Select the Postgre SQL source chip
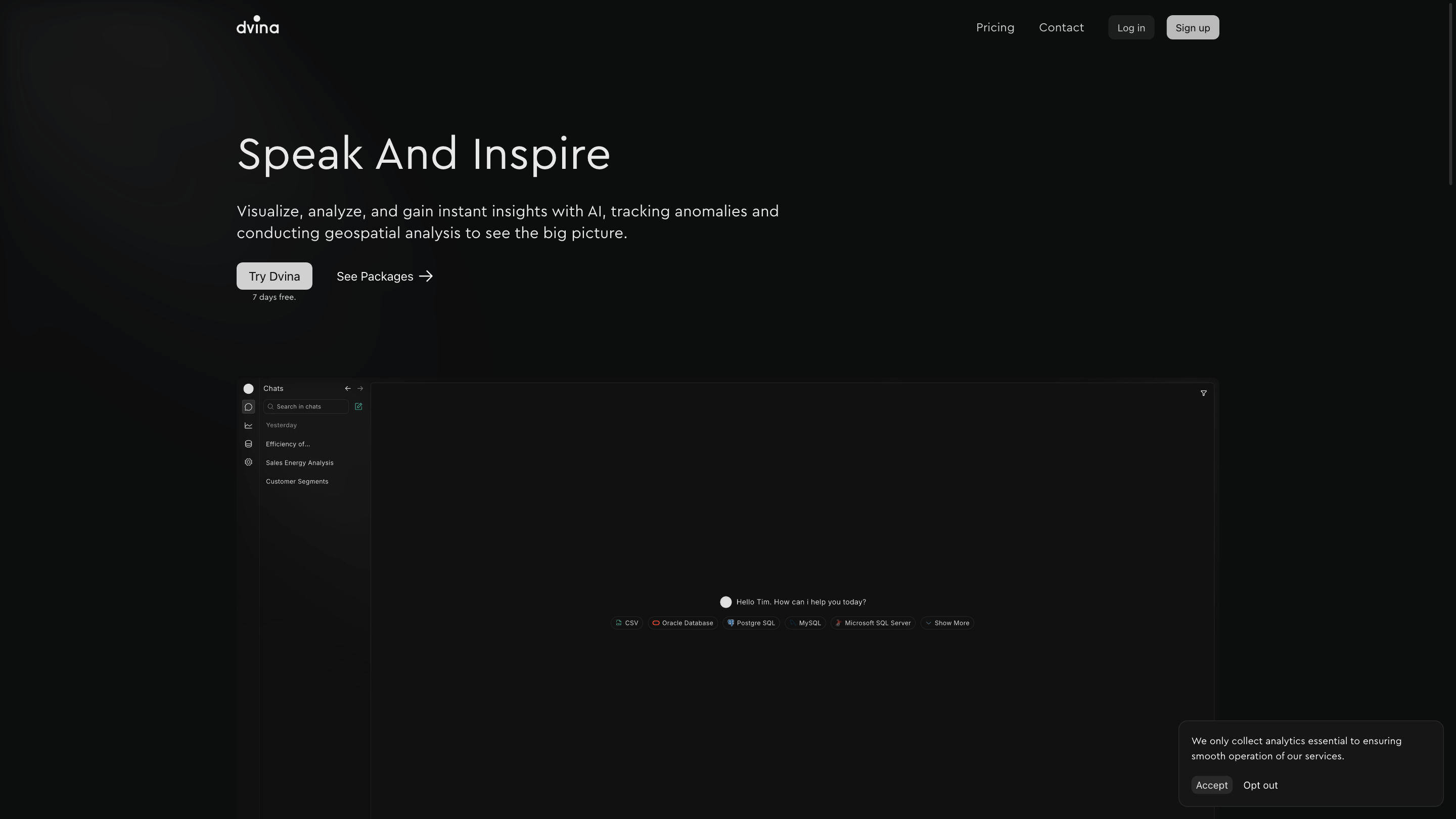This screenshot has width=1456, height=819. click(x=751, y=623)
